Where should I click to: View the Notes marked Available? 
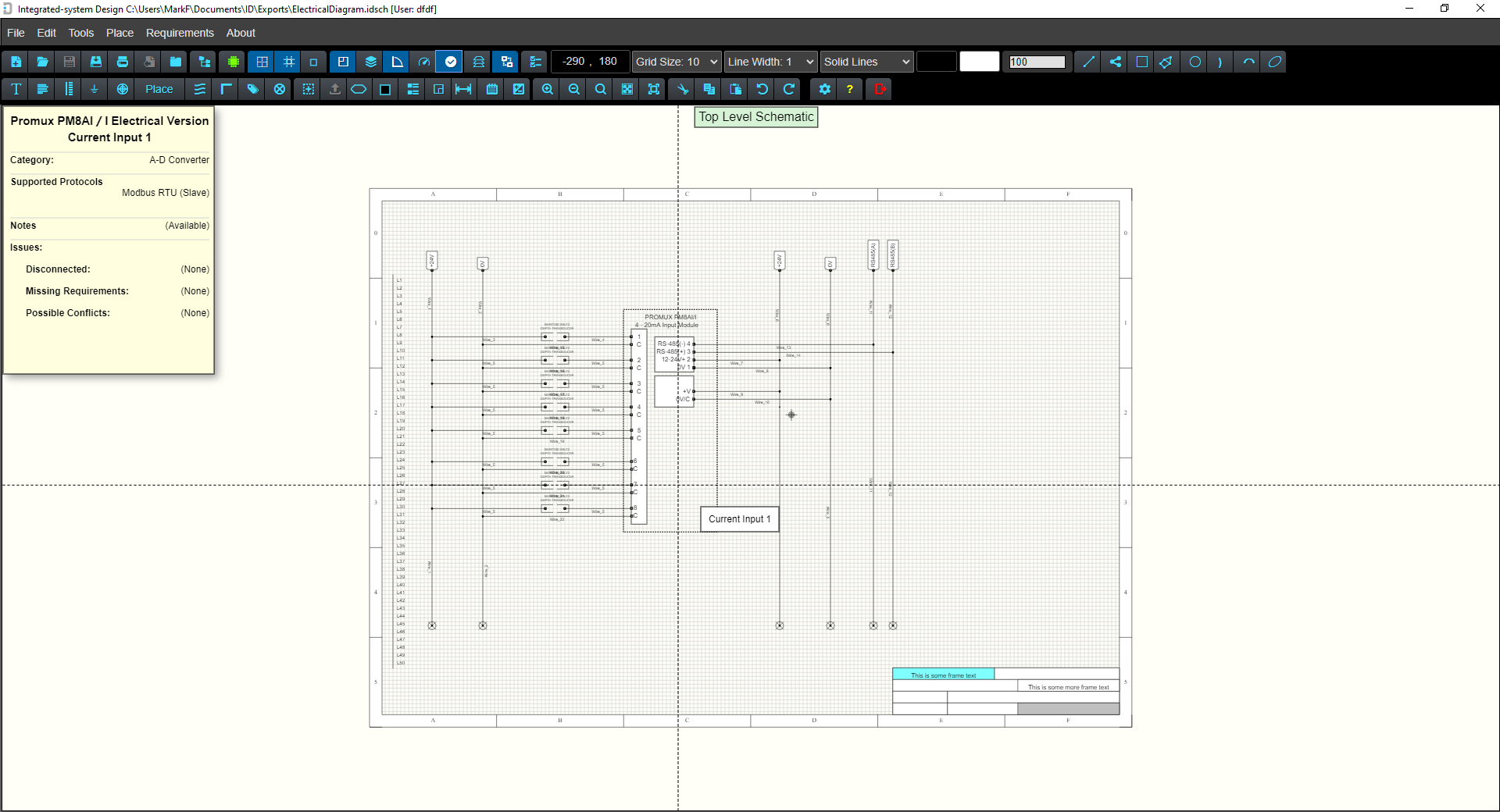tap(186, 226)
